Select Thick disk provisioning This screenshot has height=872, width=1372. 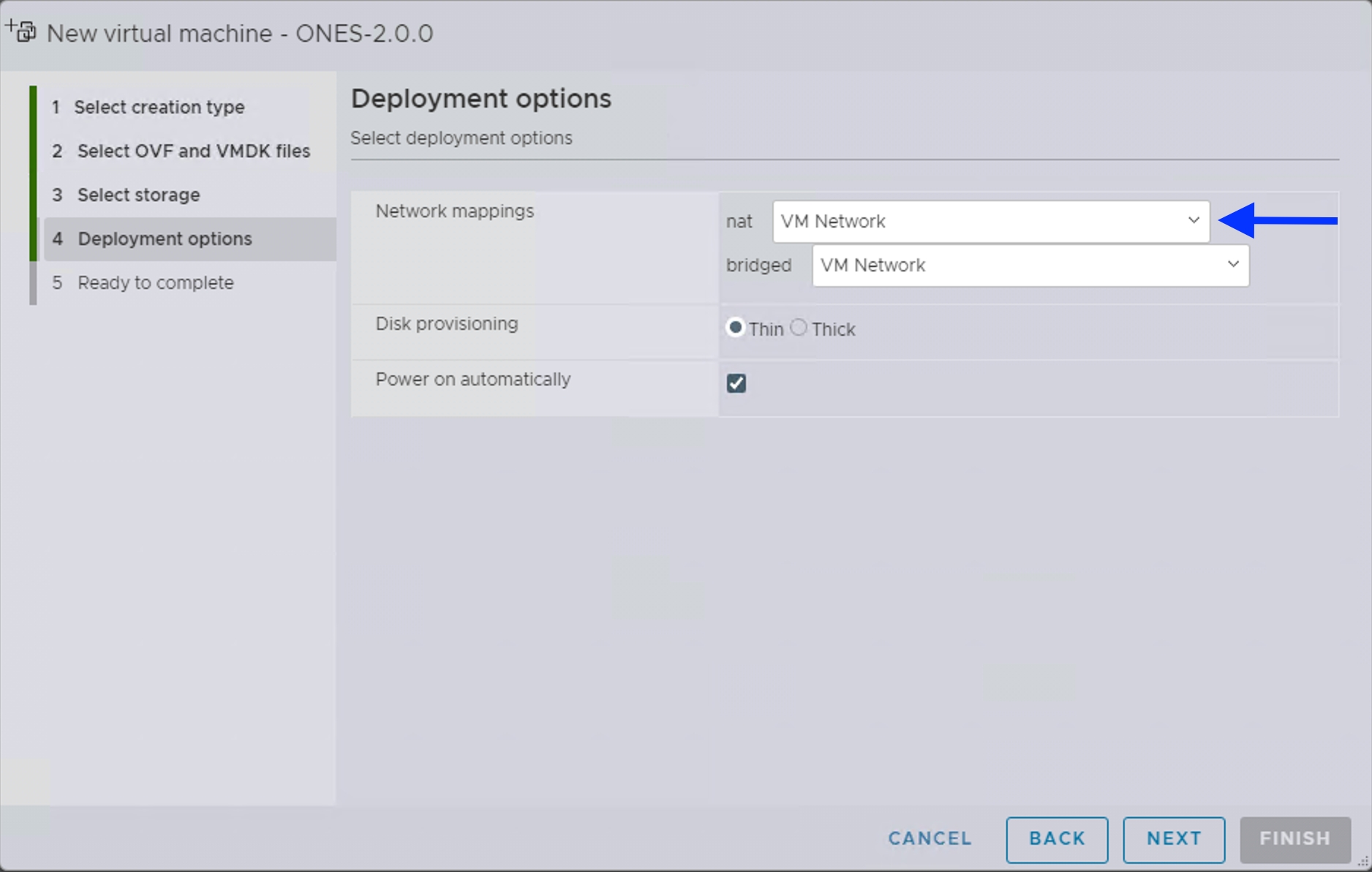[799, 327]
